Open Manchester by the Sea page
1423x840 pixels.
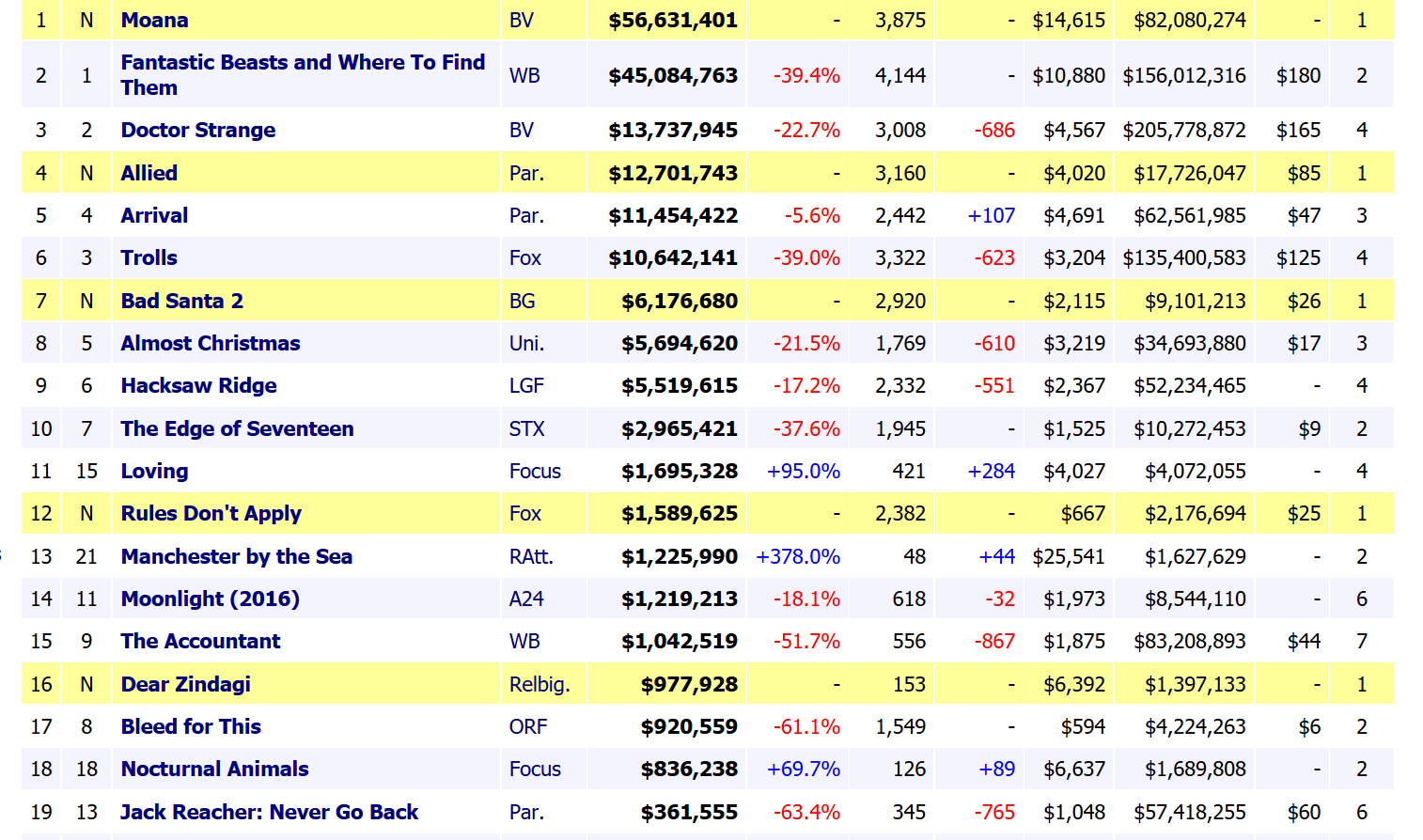click(236, 556)
